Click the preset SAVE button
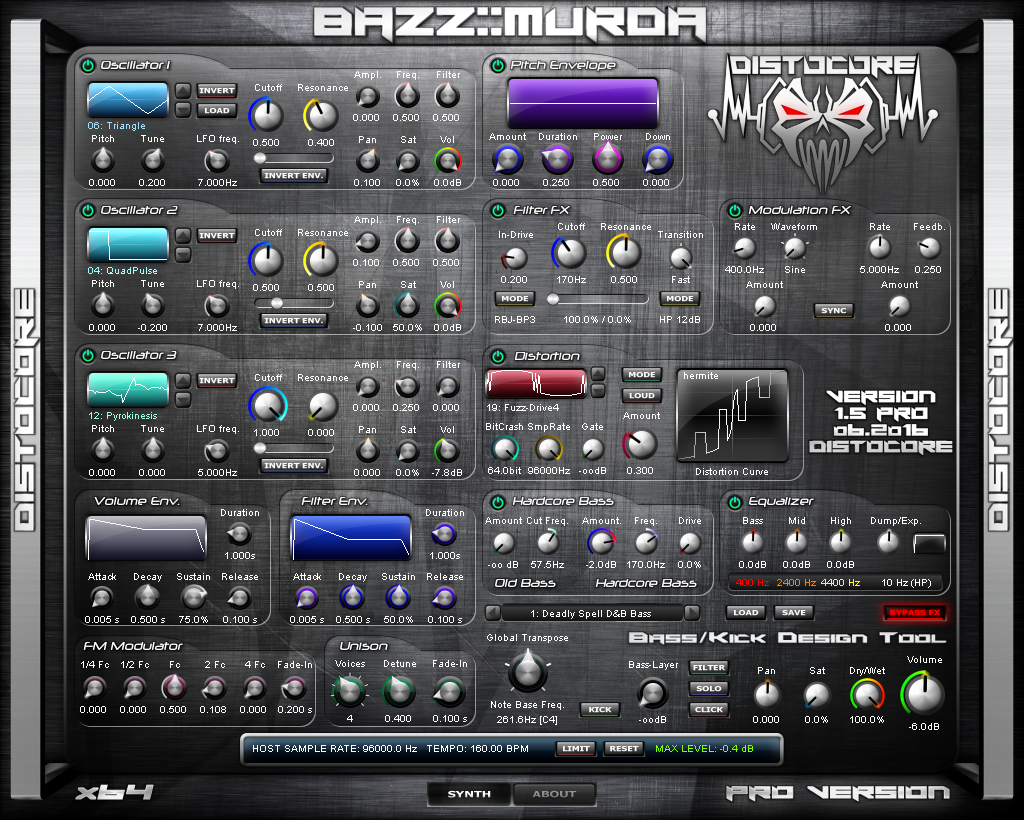Image resolution: width=1024 pixels, height=820 pixels. (793, 612)
